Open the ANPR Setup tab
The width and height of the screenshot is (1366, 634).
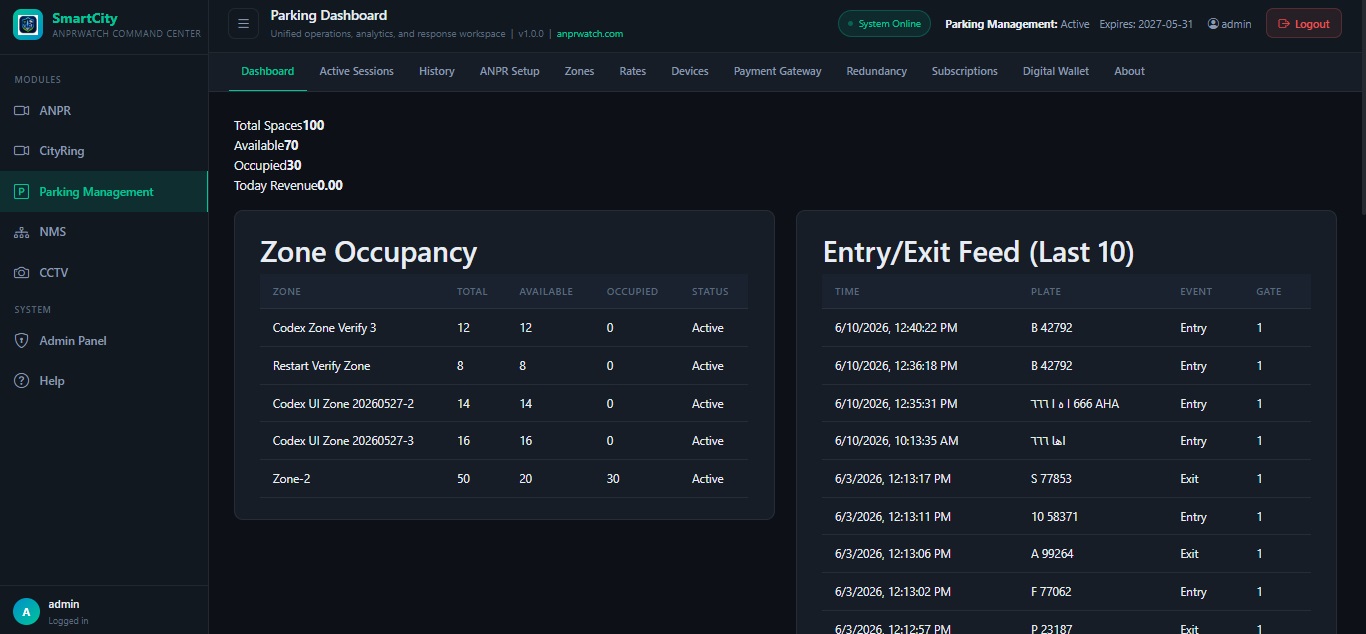tap(510, 71)
